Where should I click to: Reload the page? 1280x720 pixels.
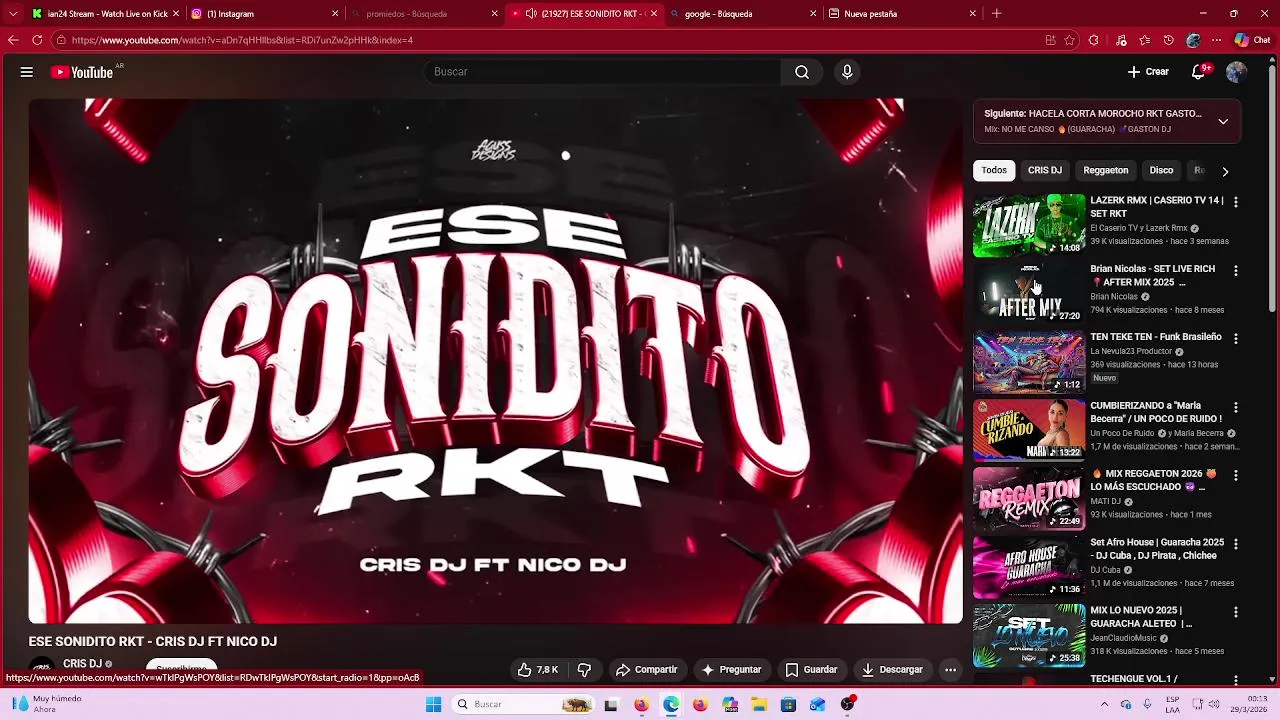point(37,40)
